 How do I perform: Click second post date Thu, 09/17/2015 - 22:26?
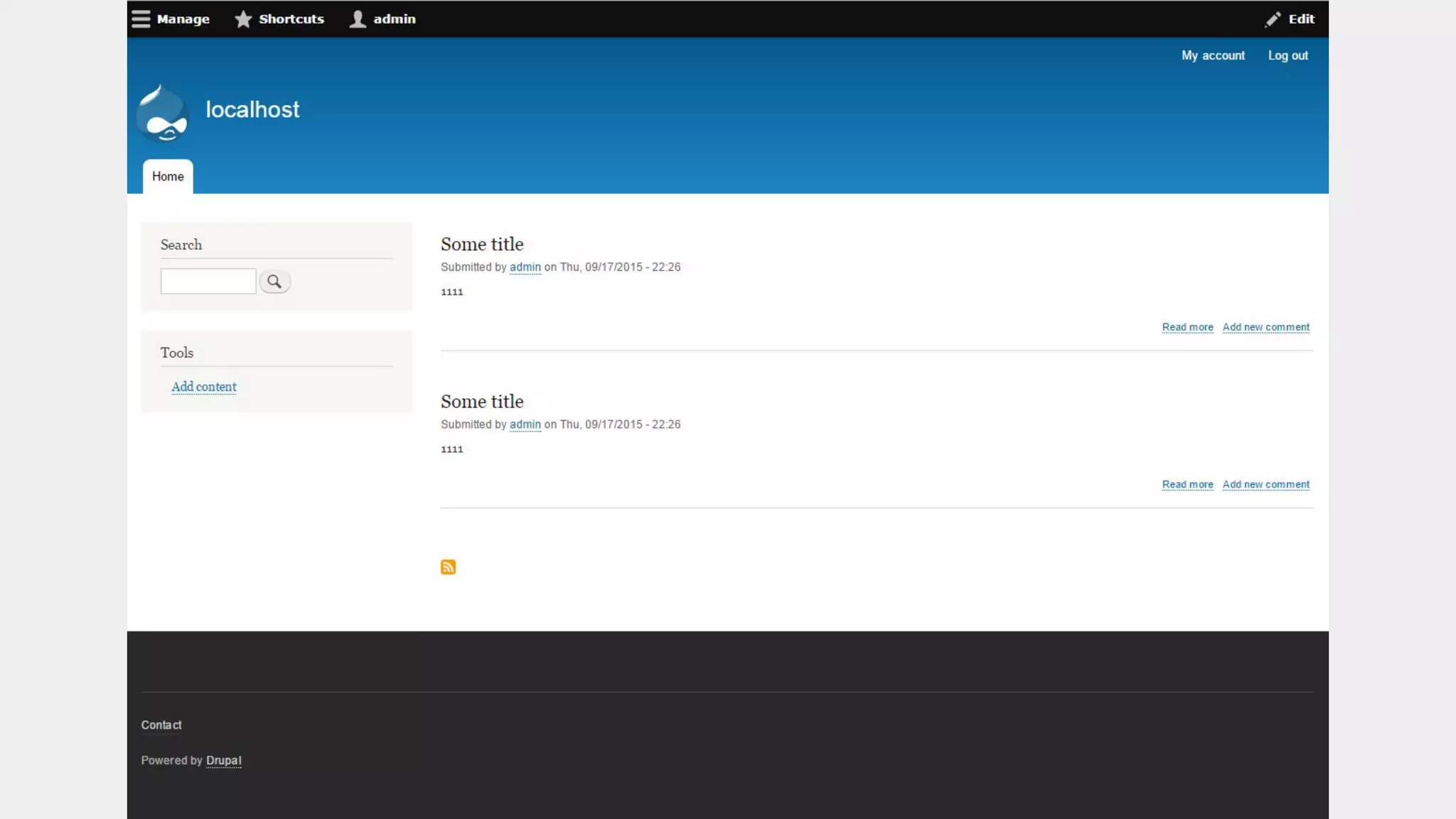click(x=620, y=424)
